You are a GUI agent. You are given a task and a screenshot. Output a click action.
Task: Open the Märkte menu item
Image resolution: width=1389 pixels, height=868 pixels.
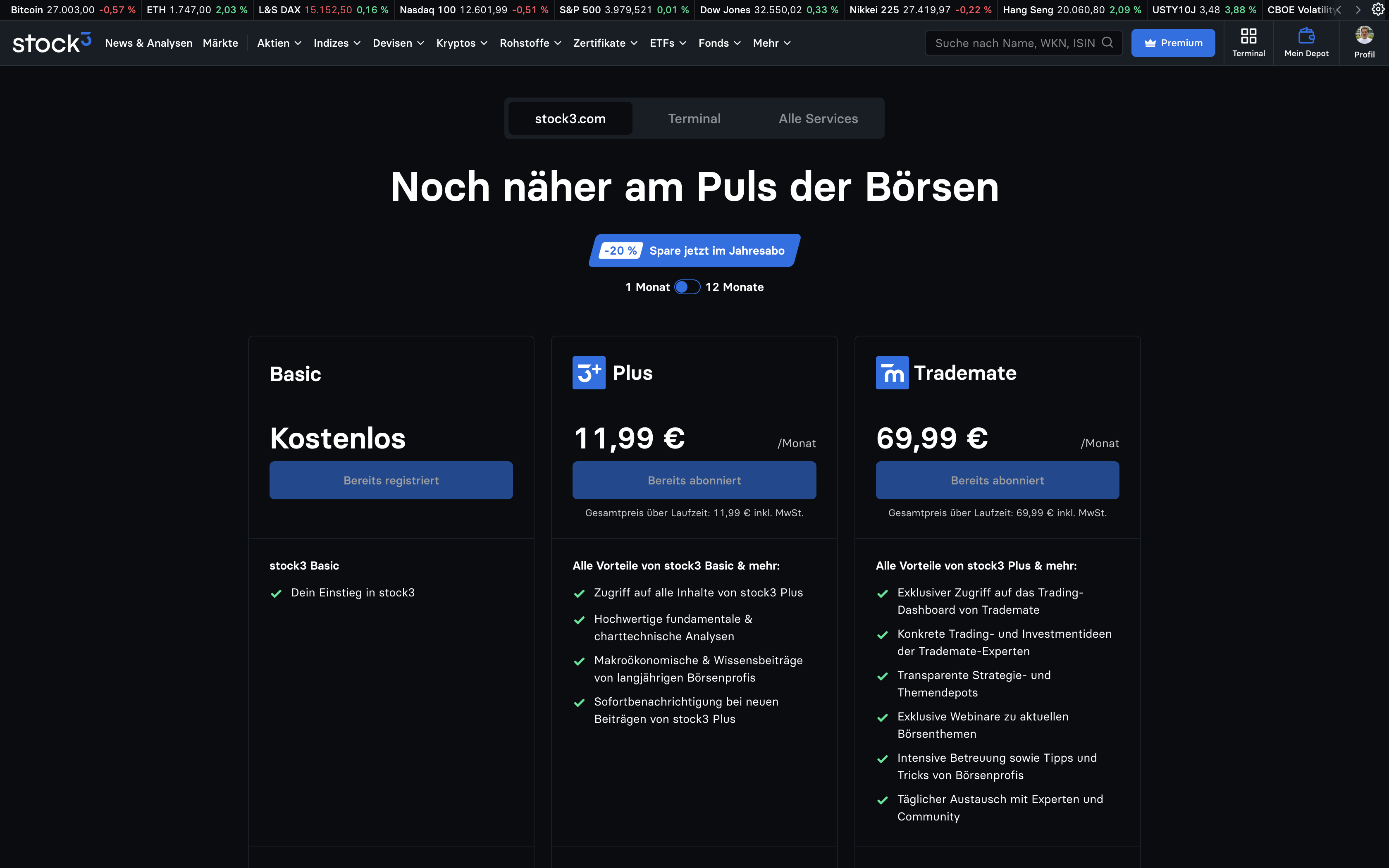tap(220, 43)
